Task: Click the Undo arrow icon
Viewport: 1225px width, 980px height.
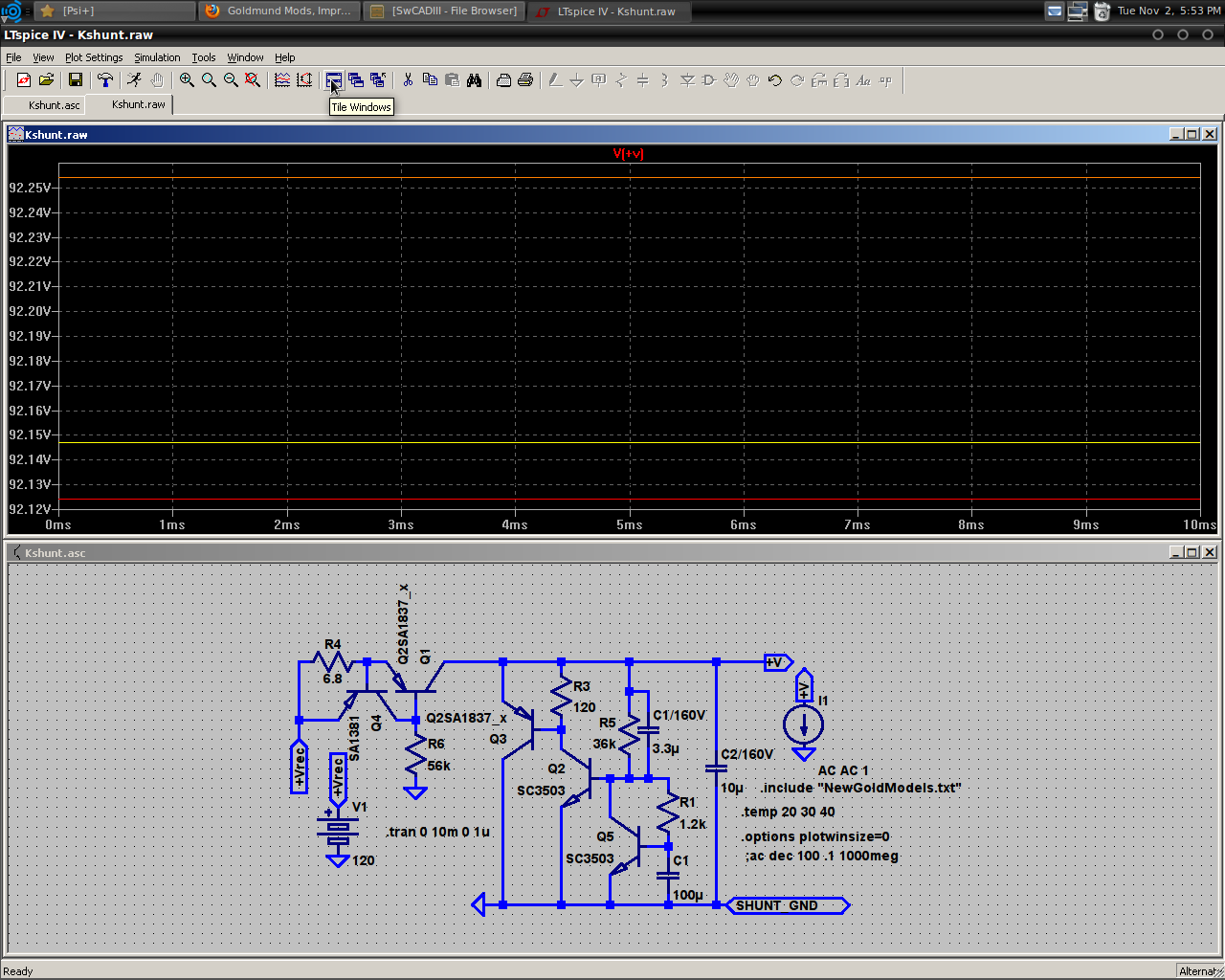Action: [775, 80]
